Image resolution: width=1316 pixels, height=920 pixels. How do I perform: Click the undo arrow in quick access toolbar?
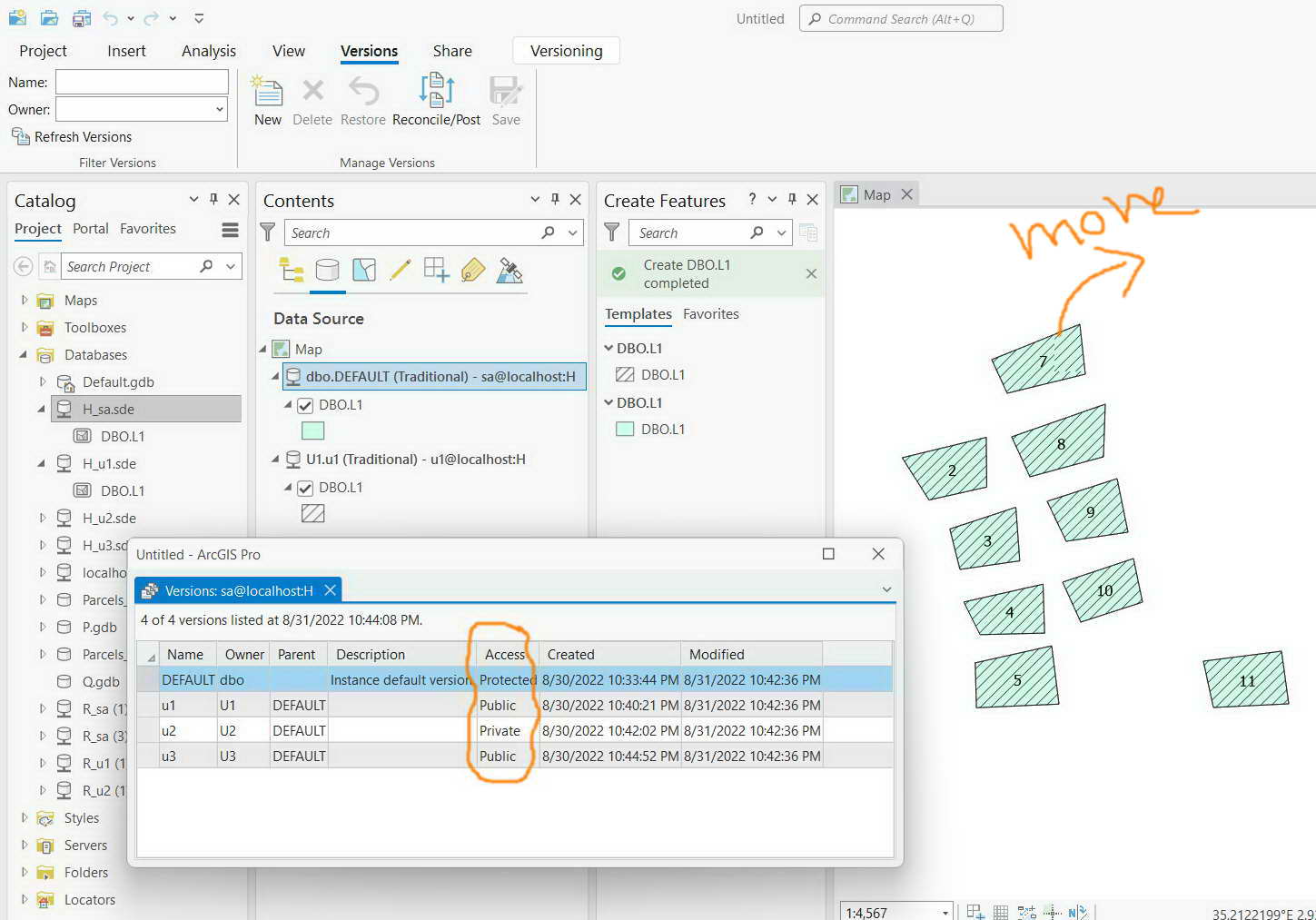point(111,17)
